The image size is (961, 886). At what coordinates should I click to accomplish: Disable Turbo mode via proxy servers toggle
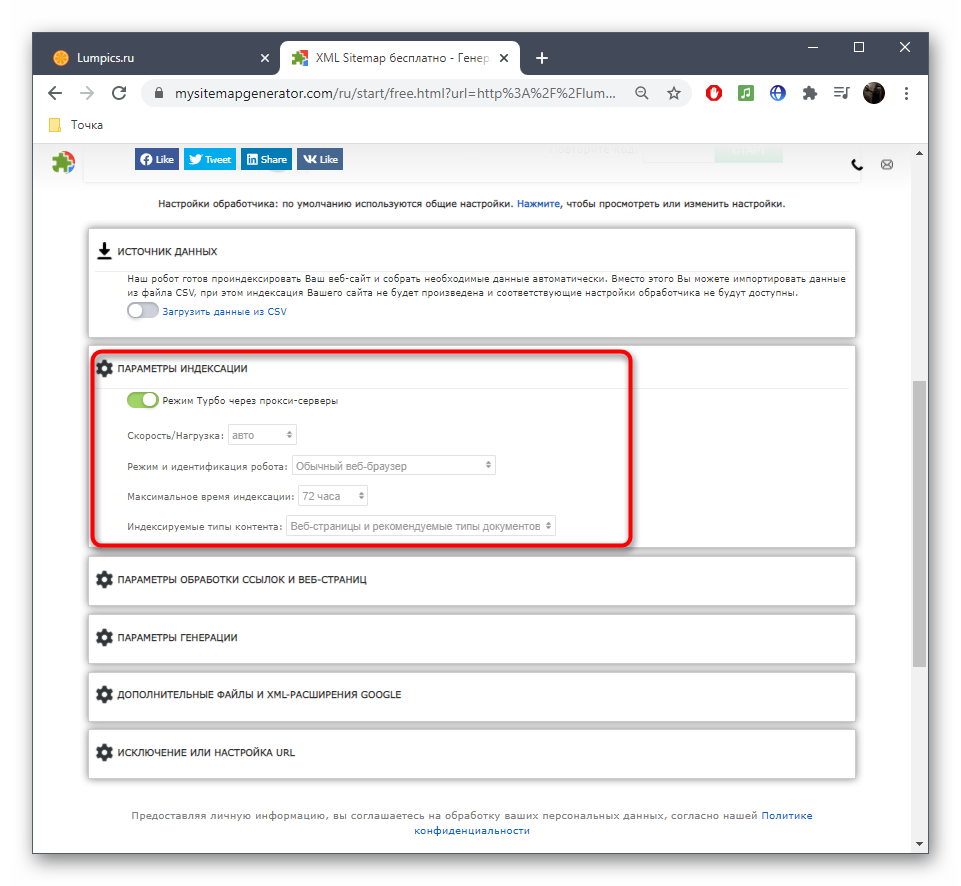tap(143, 400)
